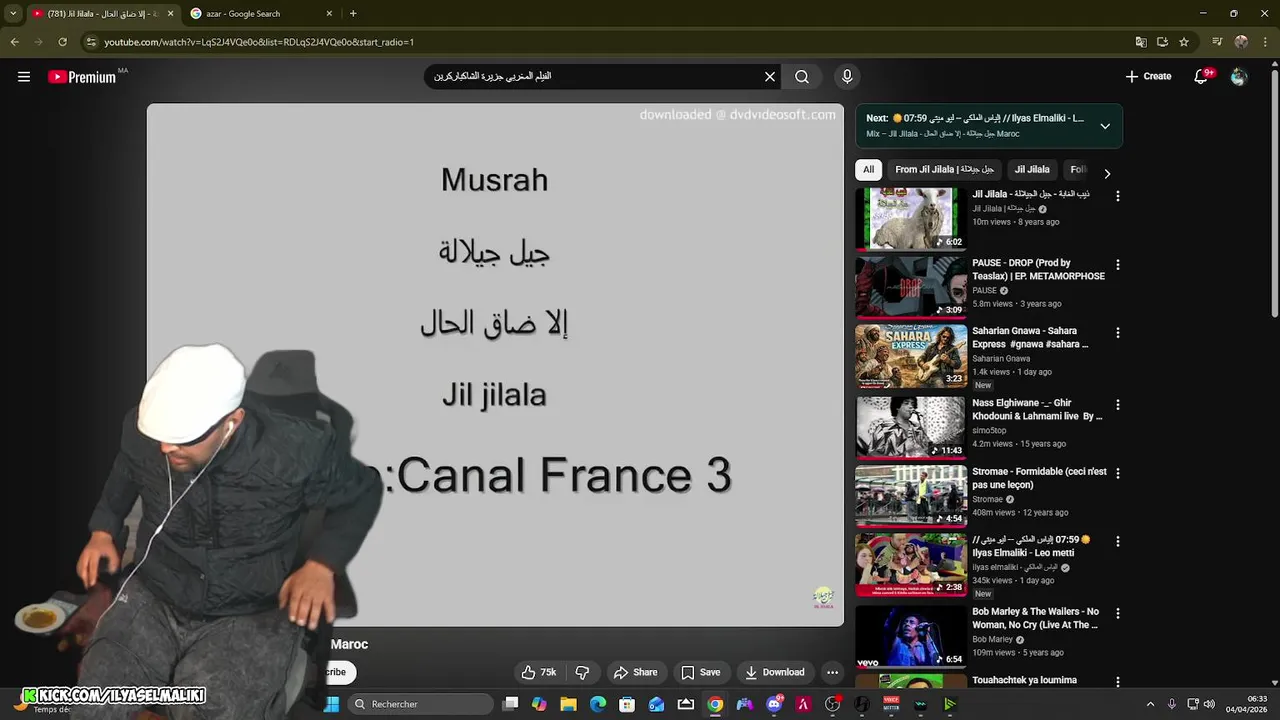The height and width of the screenshot is (720, 1280).
Task: Translate this page icon in address bar
Action: pos(1141,42)
